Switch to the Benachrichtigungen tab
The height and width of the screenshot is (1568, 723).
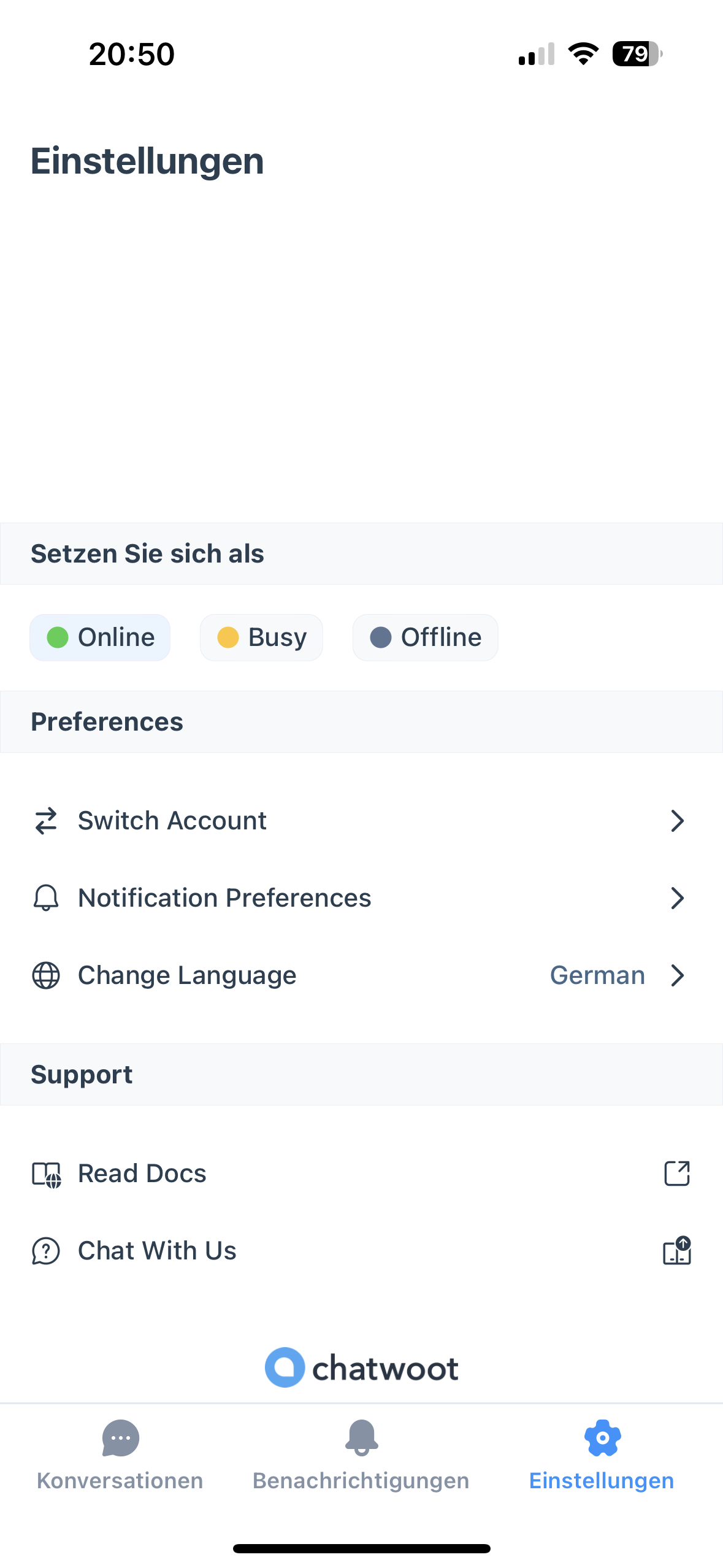[361, 1455]
